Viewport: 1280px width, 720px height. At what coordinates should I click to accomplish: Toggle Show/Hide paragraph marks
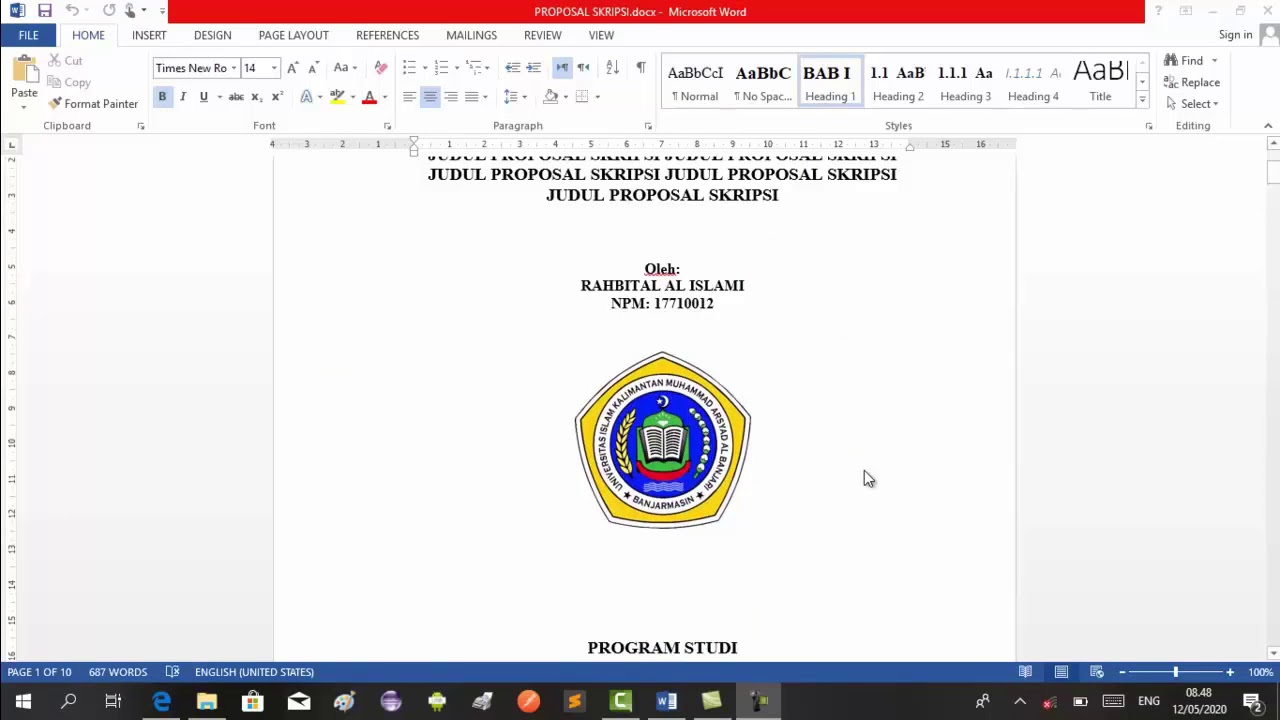[x=641, y=68]
